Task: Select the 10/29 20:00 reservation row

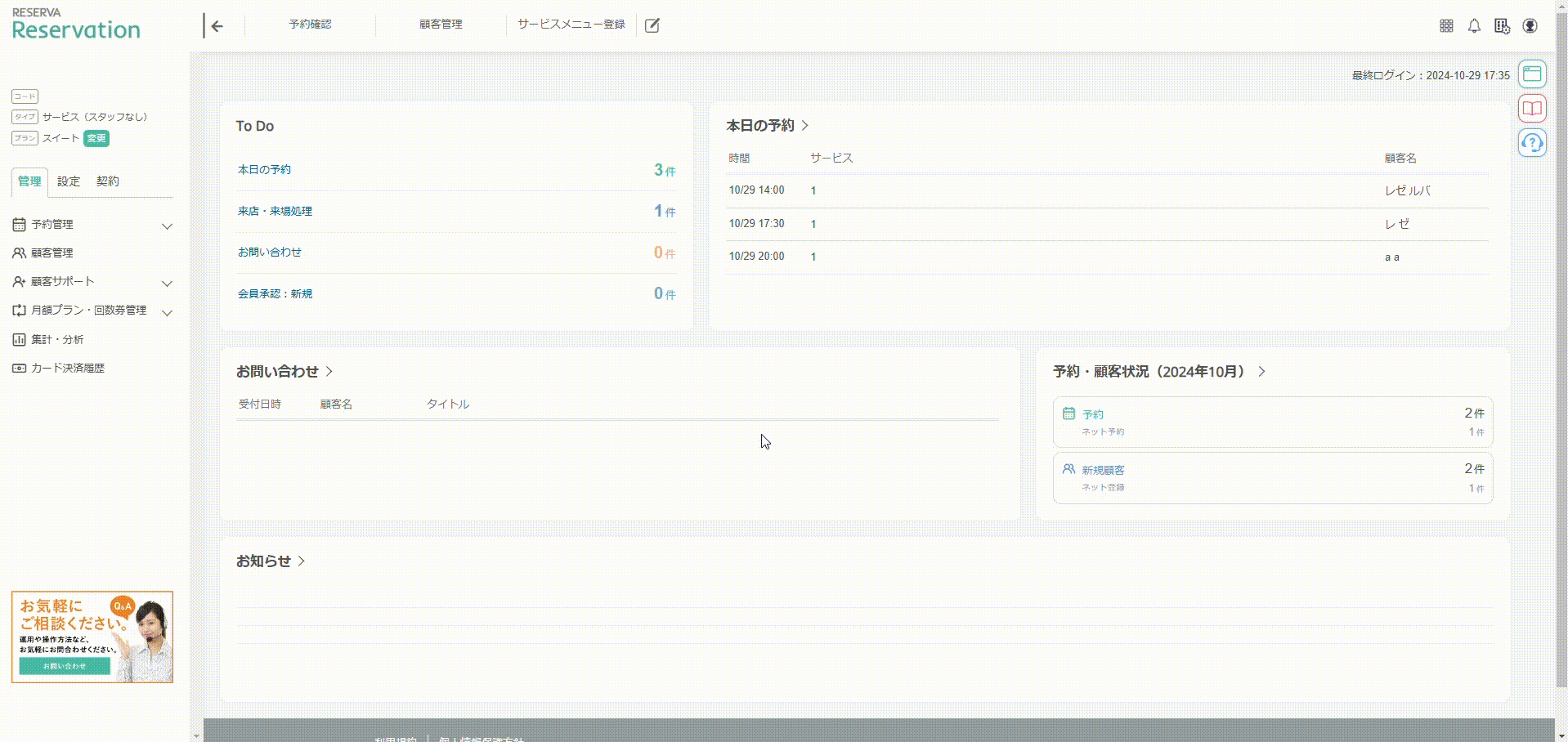Action: pos(1108,257)
